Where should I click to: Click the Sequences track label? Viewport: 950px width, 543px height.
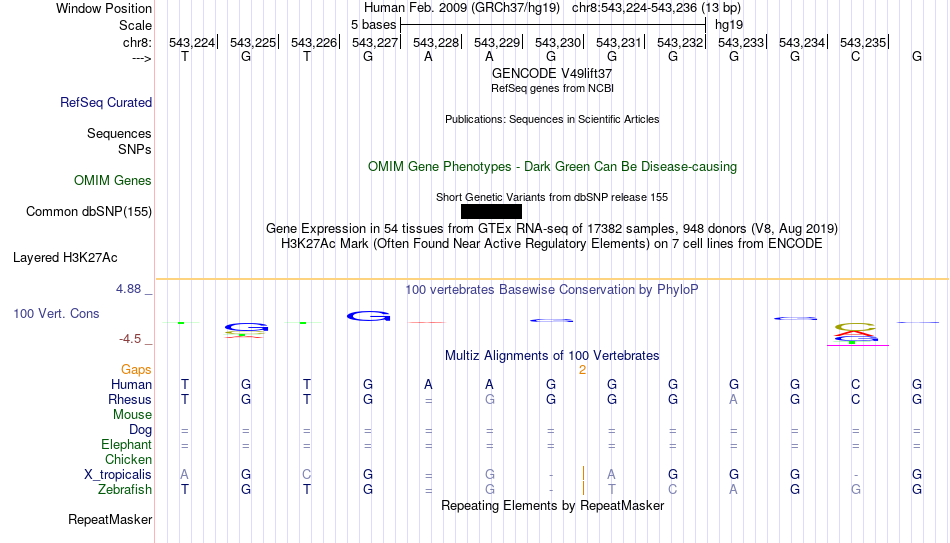(x=119, y=133)
